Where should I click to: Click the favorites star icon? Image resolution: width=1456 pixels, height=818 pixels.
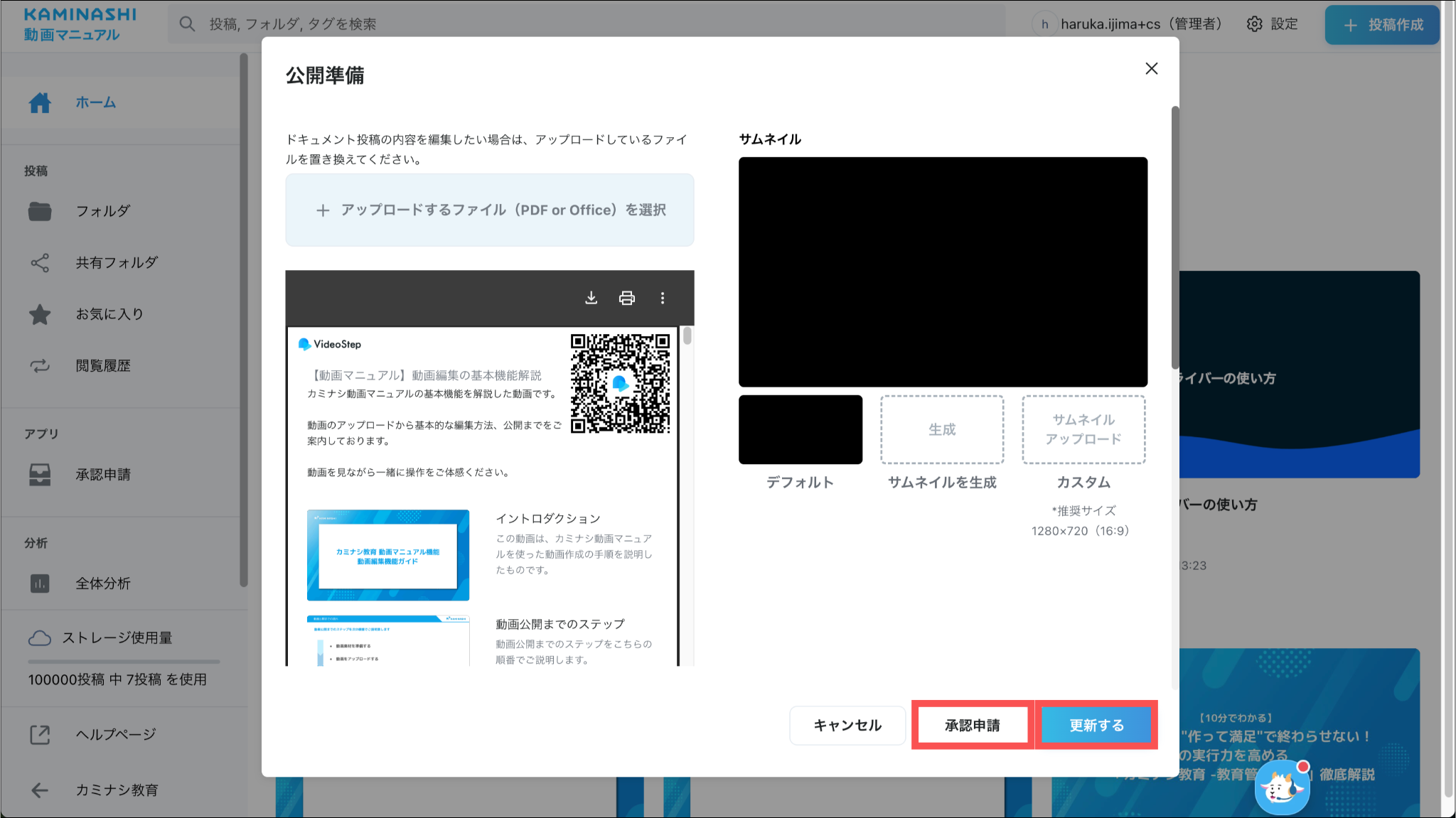pyautogui.click(x=40, y=314)
